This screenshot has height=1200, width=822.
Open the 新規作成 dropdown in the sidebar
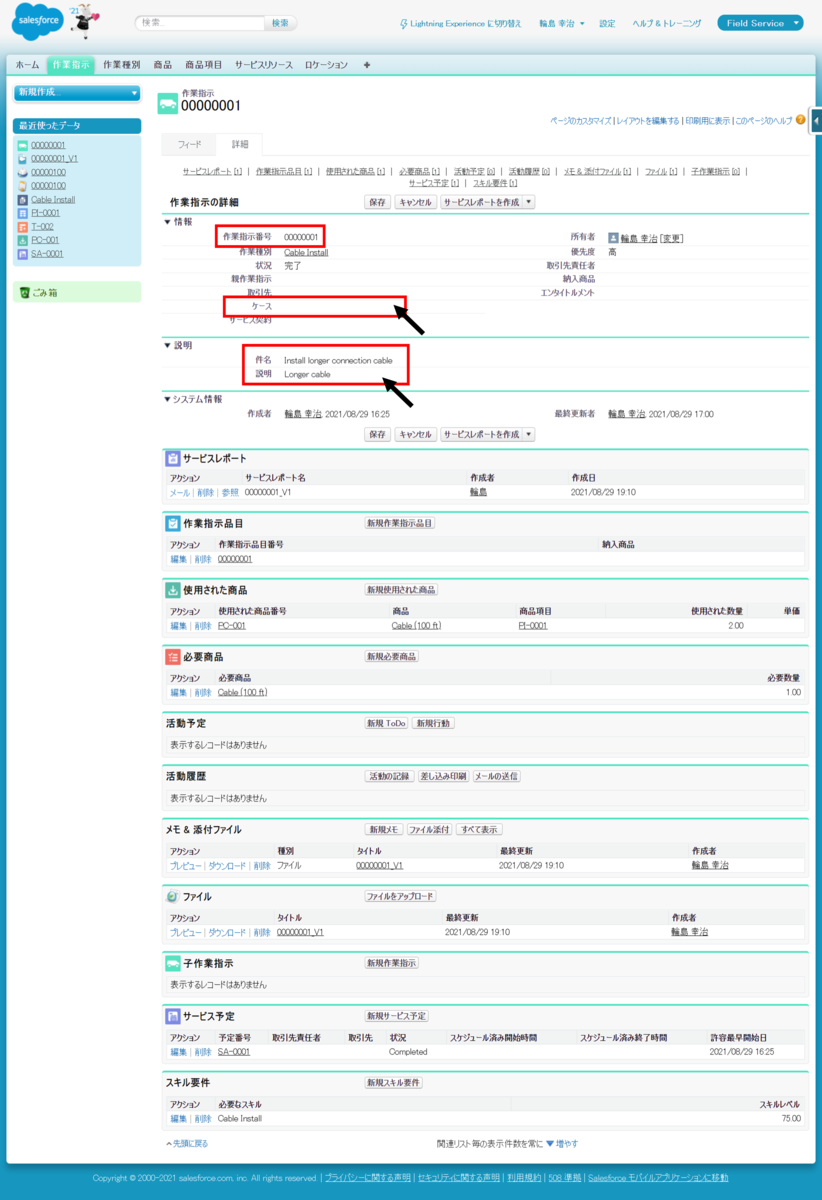point(77,93)
